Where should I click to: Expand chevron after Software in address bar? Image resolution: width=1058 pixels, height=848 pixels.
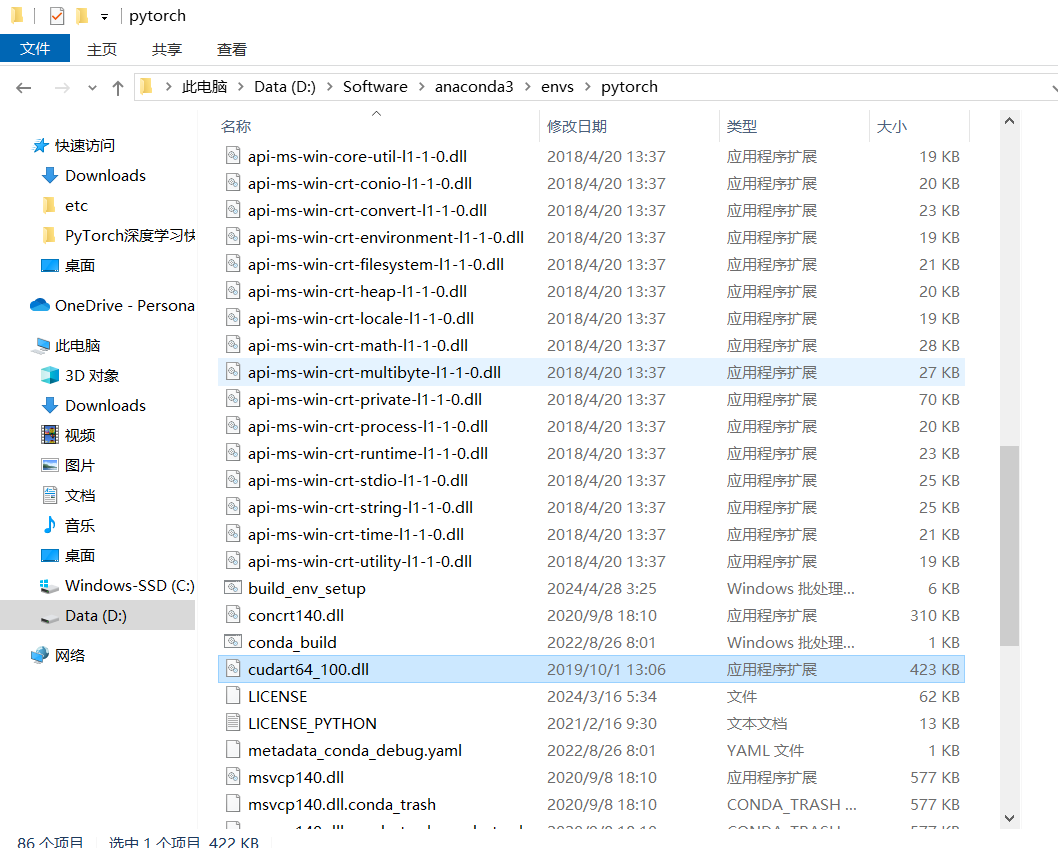coord(422,87)
